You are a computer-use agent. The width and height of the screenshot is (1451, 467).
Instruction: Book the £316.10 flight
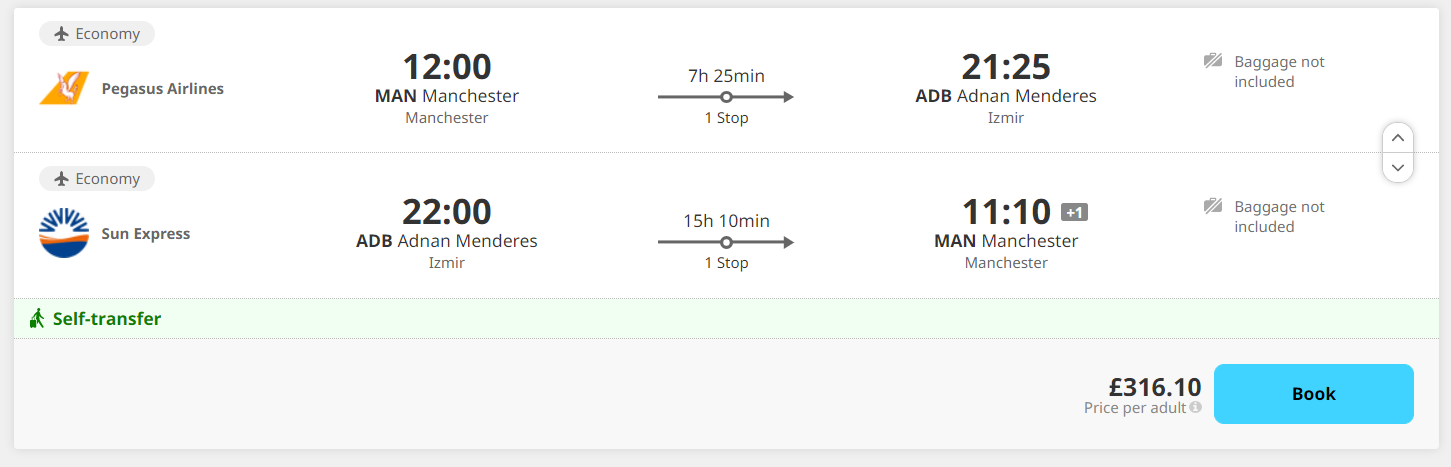1313,394
